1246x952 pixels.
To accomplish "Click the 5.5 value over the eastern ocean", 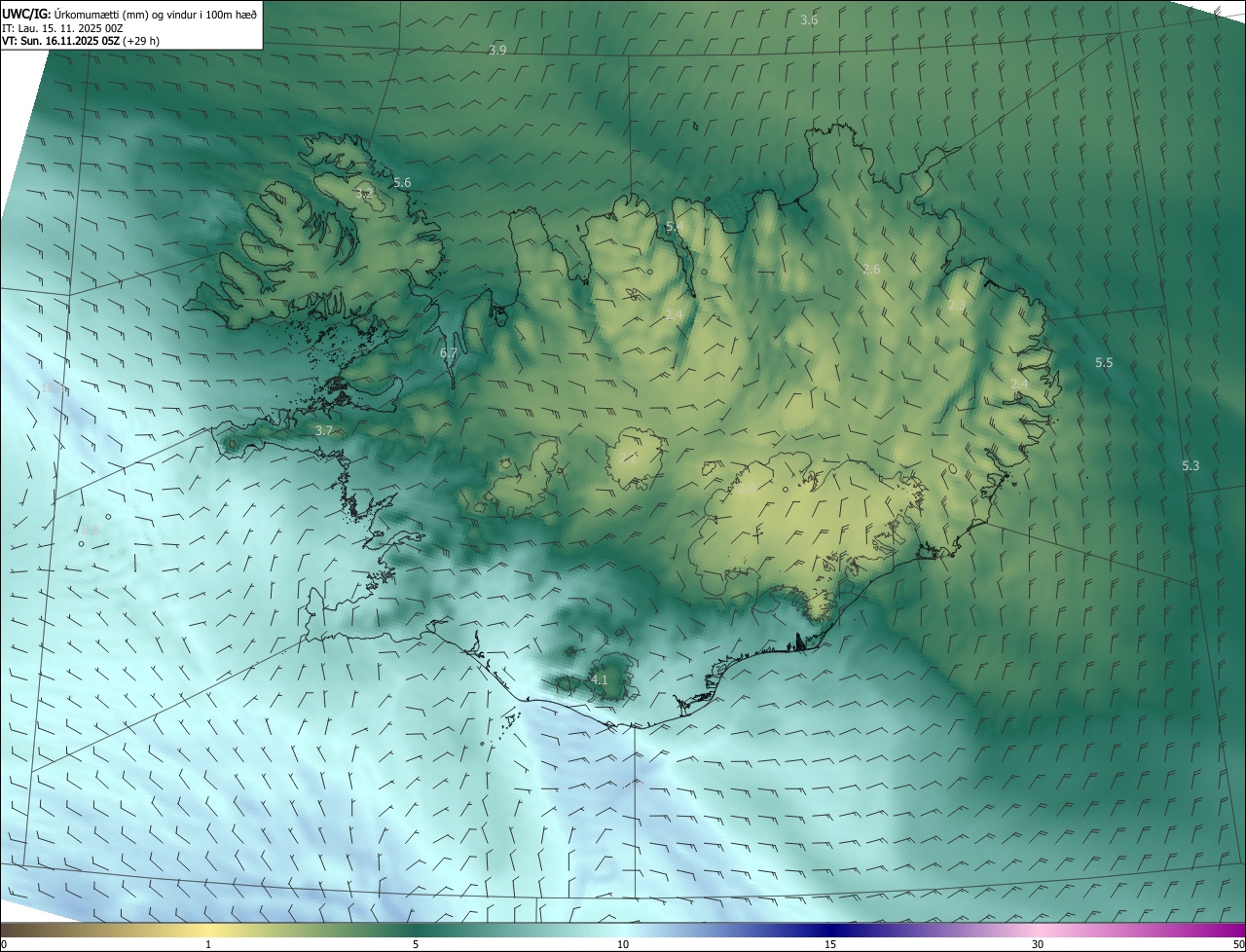I will coord(1104,362).
